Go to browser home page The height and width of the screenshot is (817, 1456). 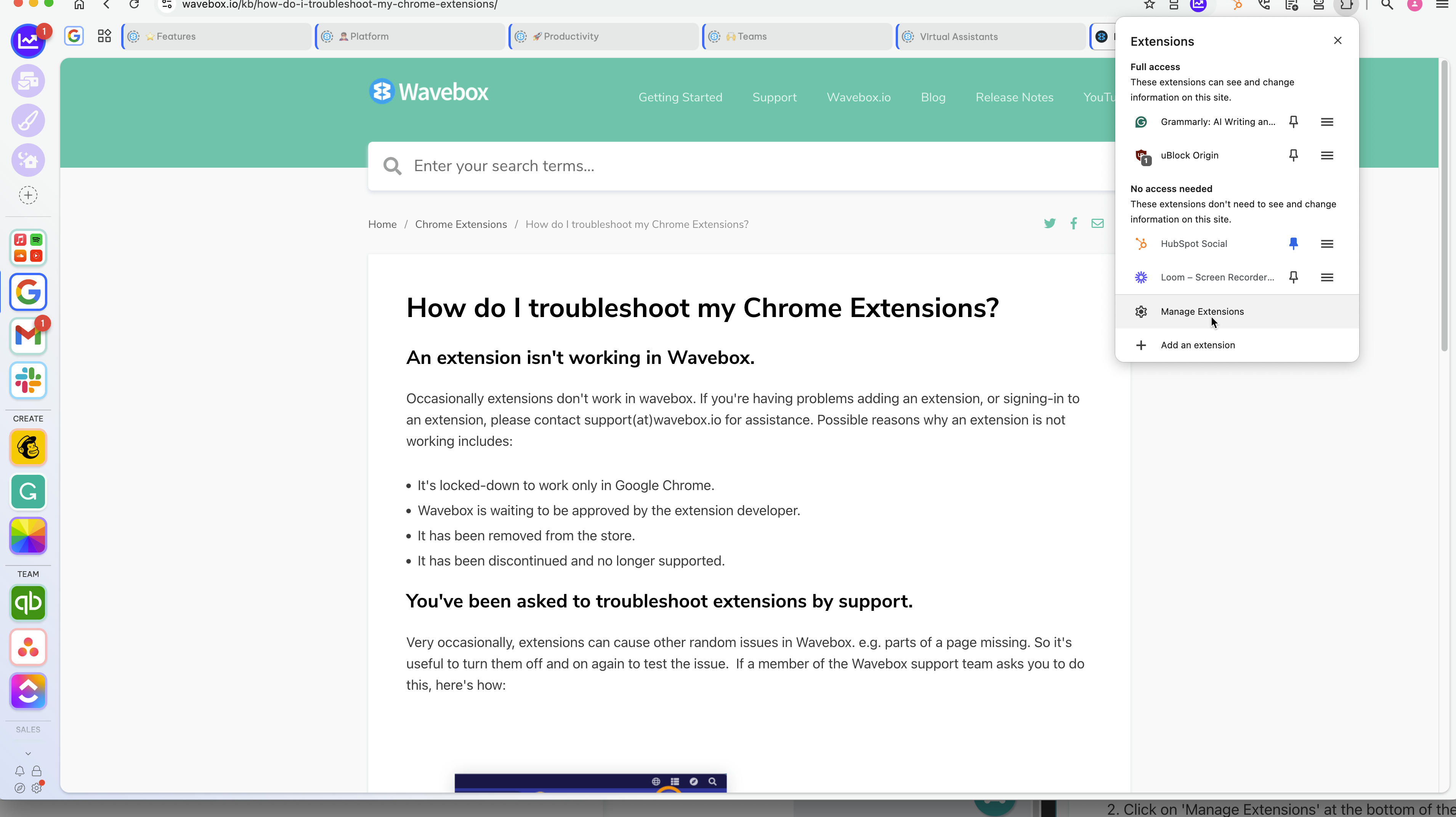click(79, 5)
